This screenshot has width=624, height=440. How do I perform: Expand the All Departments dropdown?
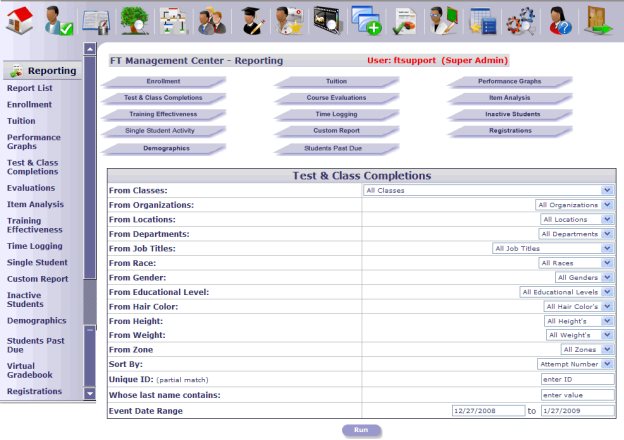coord(576,234)
